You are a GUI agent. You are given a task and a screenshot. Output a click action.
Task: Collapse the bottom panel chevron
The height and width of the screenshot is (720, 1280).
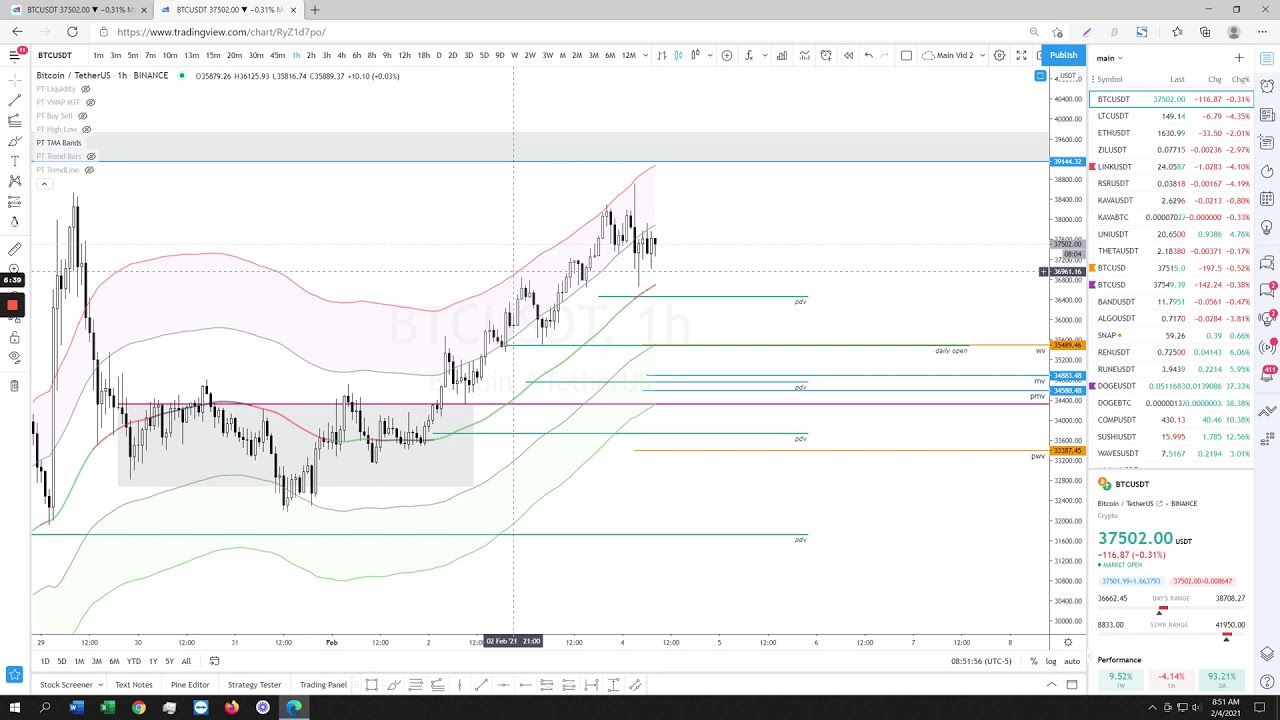1051,685
